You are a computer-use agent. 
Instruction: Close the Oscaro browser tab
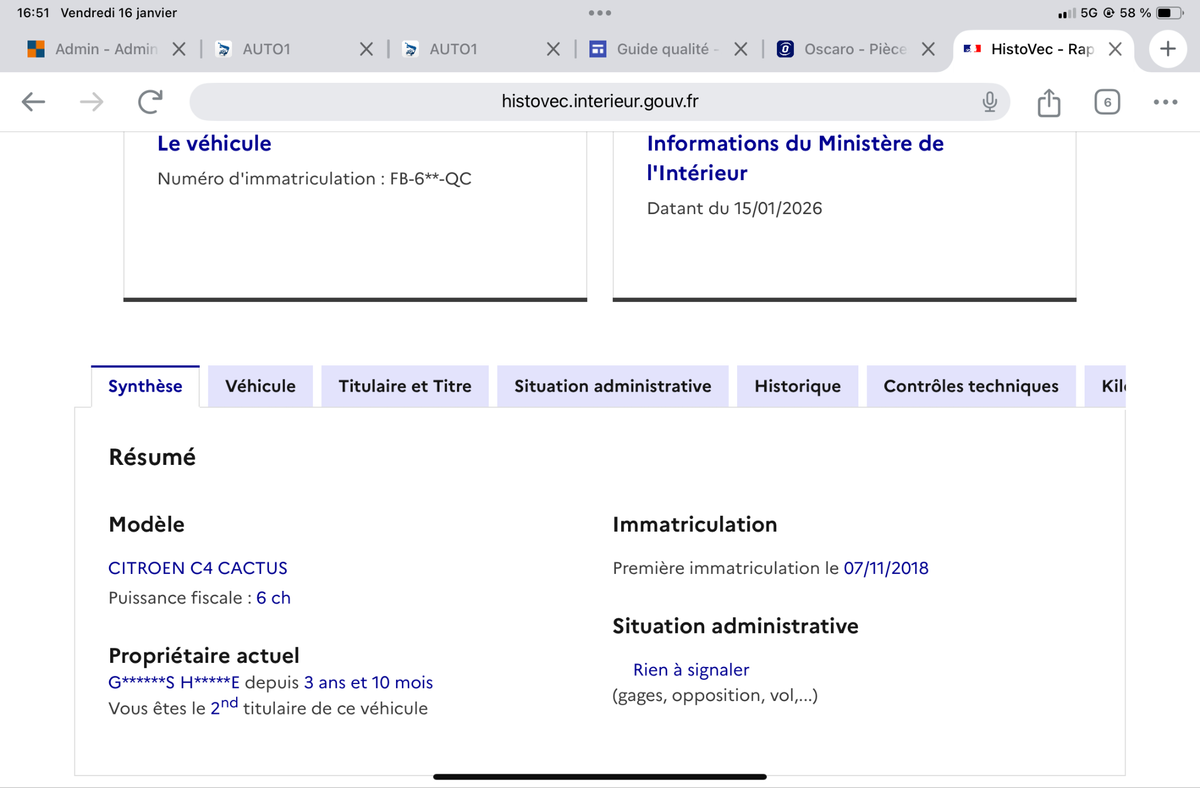pos(928,49)
